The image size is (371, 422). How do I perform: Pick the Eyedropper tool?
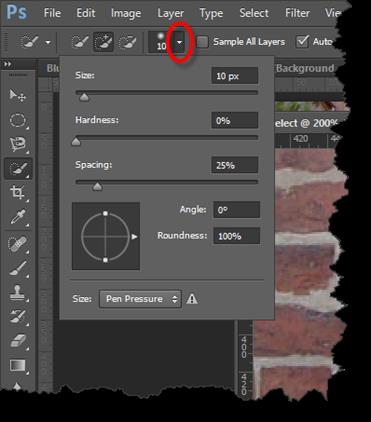pyautogui.click(x=18, y=217)
